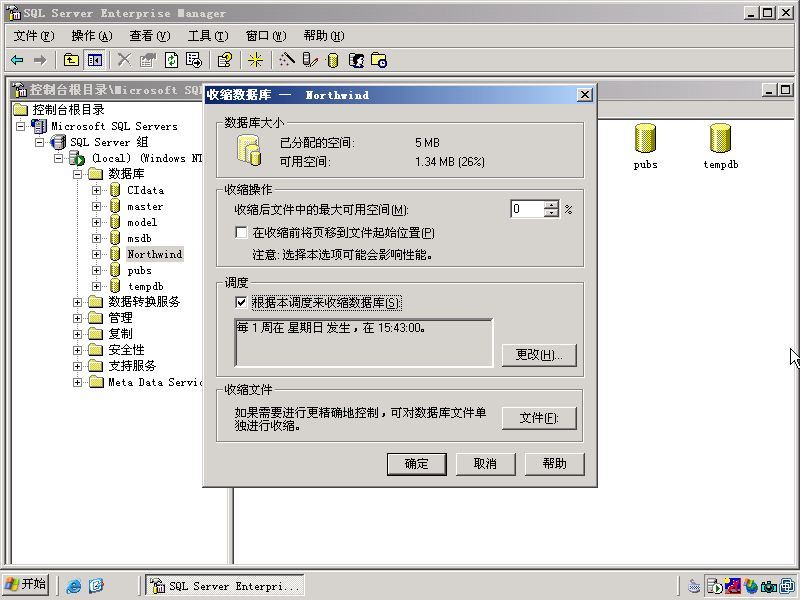Select Meta Data Services node in tree
This screenshot has width=800, height=600.
point(155,382)
